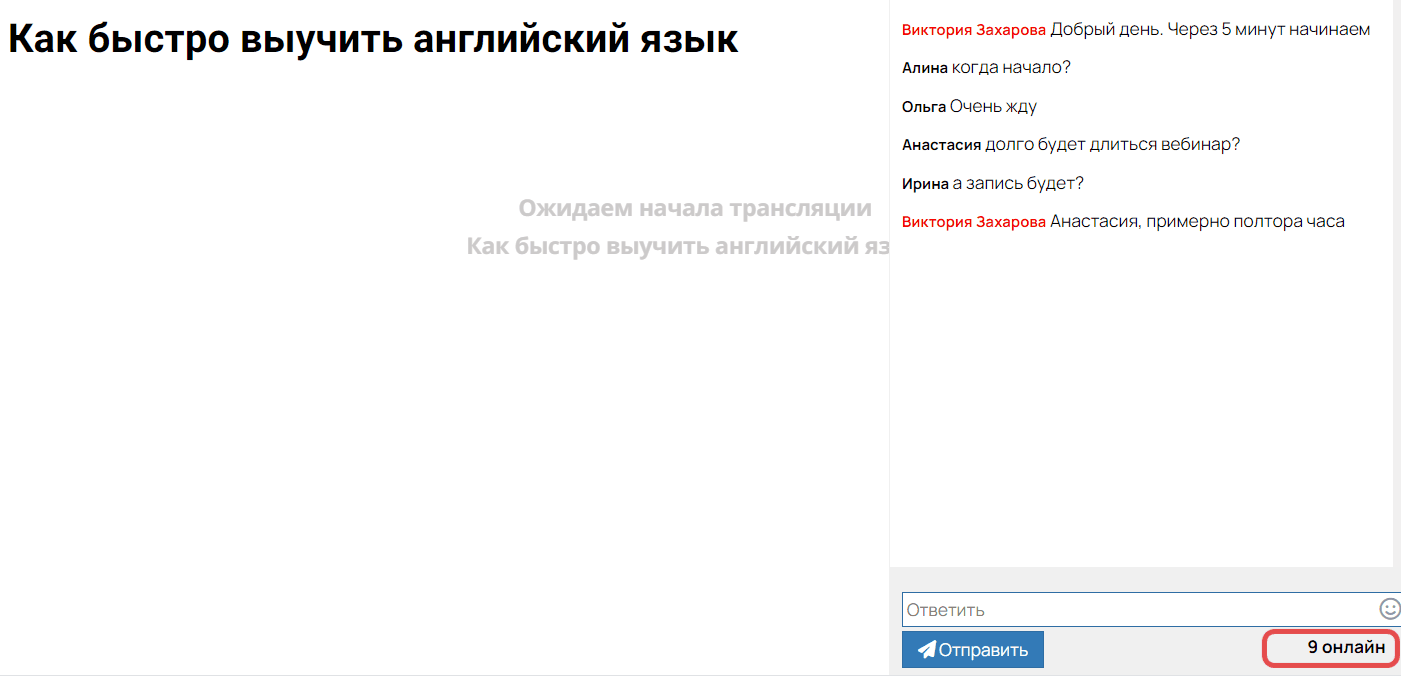
Task: Click the smiley face at the reply field edge
Action: click(1388, 609)
